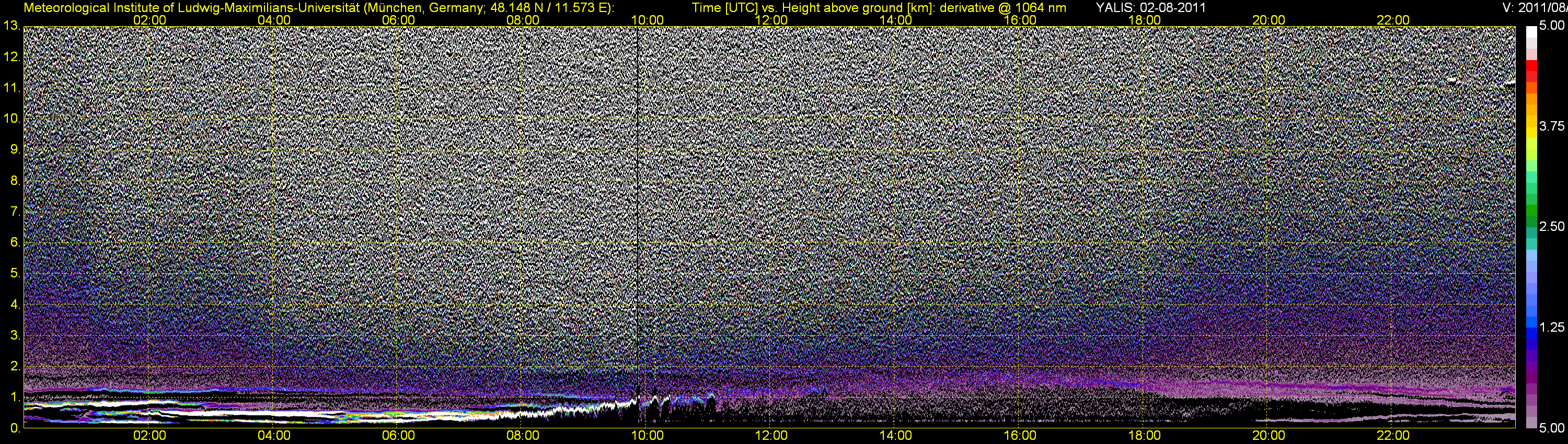This screenshot has height=444, width=1568.
Task: Click the 08:00 label on the bottom time axis
Action: [523, 436]
